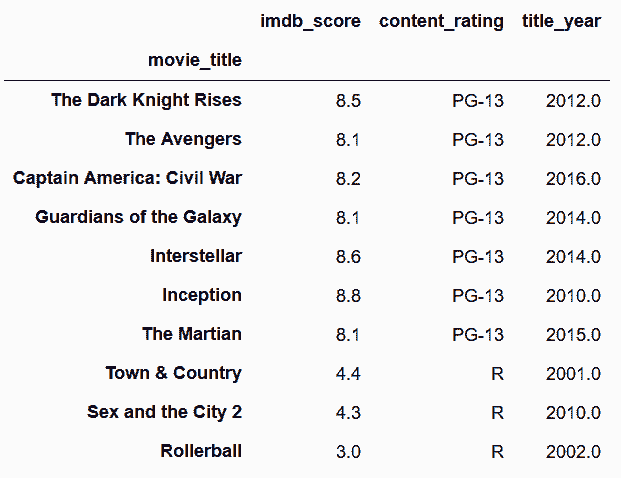621x478 pixels.
Task: Click the Town & Country row label
Action: 173,373
